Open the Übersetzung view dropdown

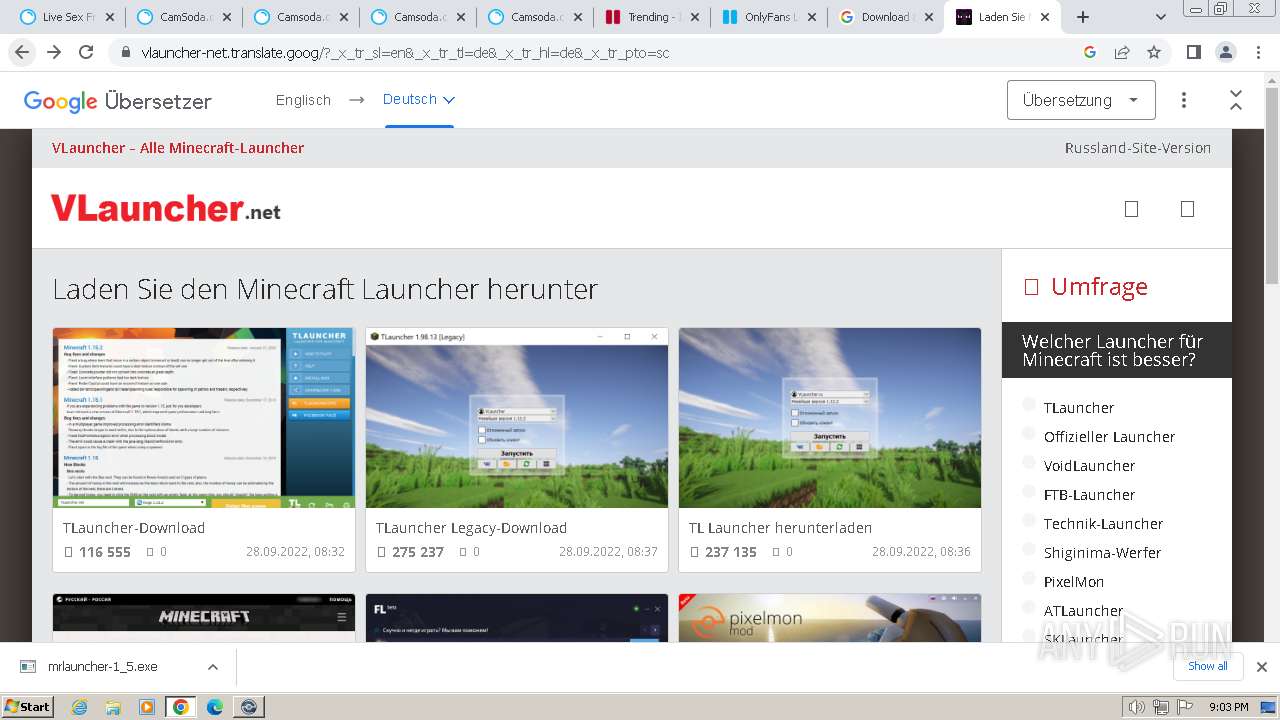(1081, 100)
